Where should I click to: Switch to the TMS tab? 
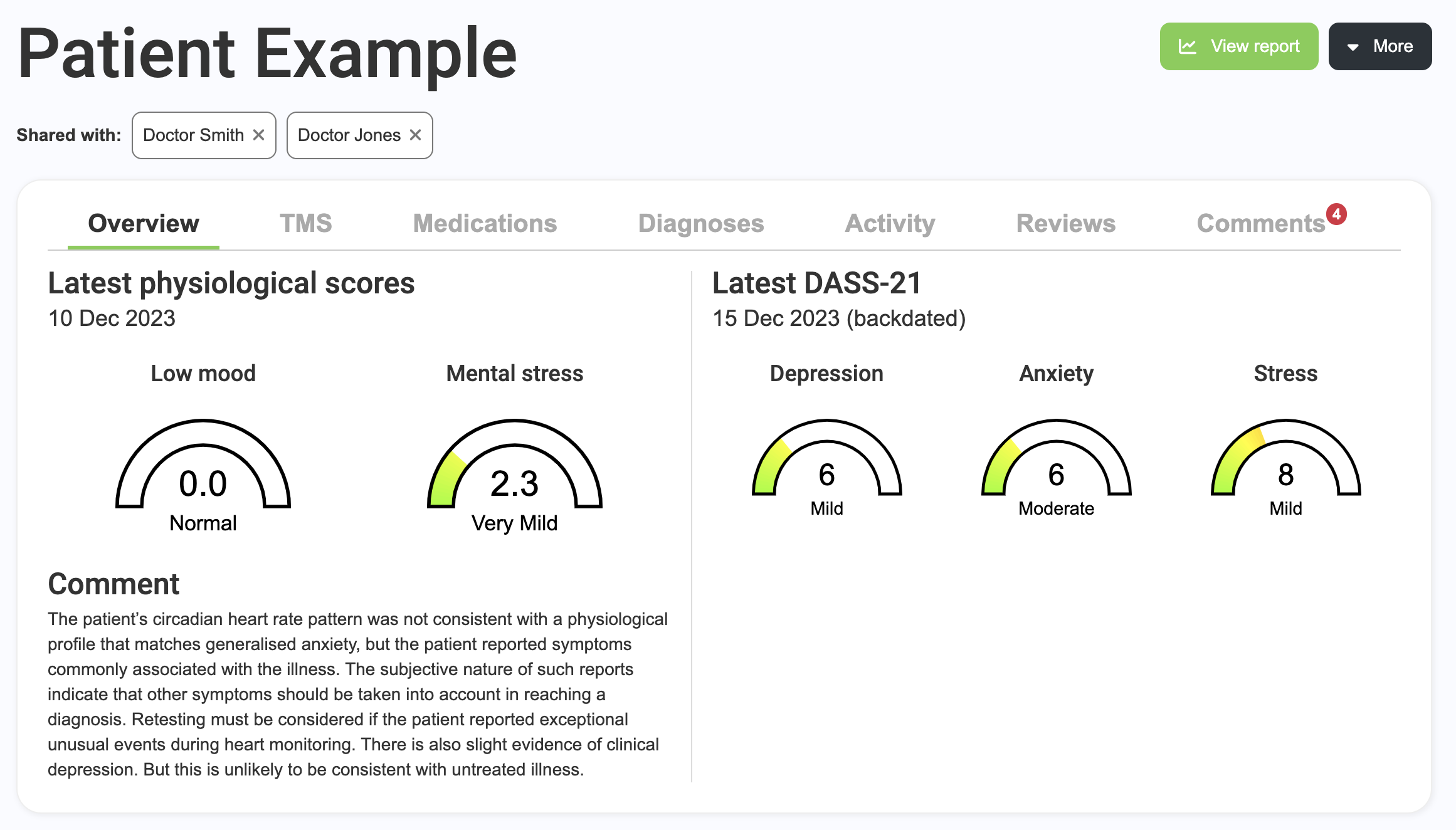pos(305,223)
